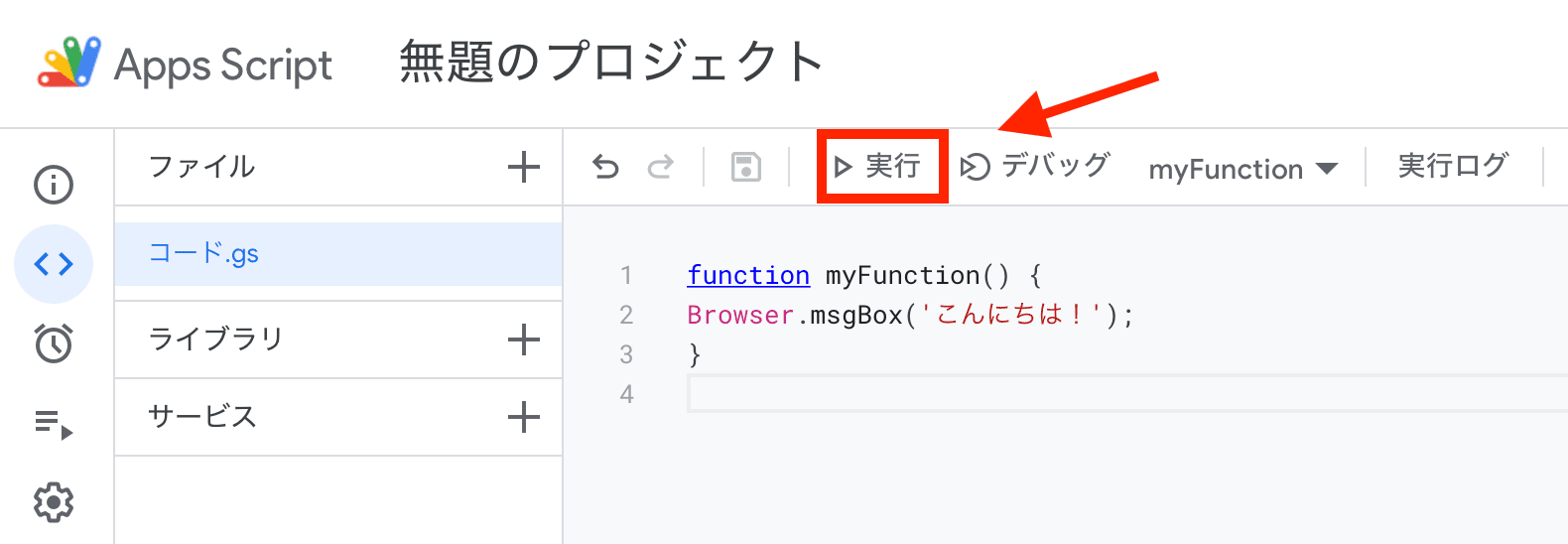Screen dimensions: 1568x544
Task: Add a service with plus icon
Action: (x=523, y=417)
